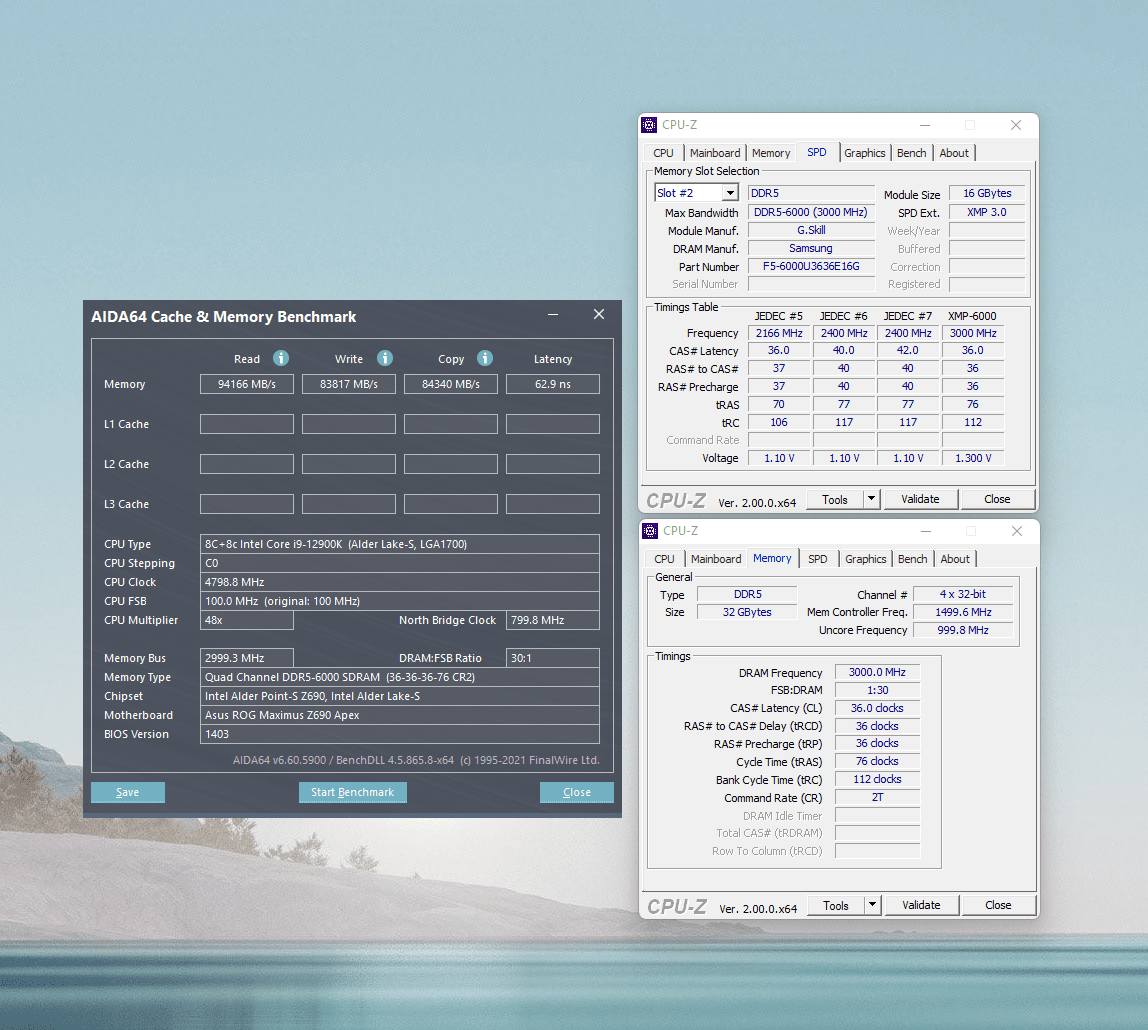The image size is (1148, 1030).
Task: Click empty L1 Cache Read field
Action: coord(247,424)
